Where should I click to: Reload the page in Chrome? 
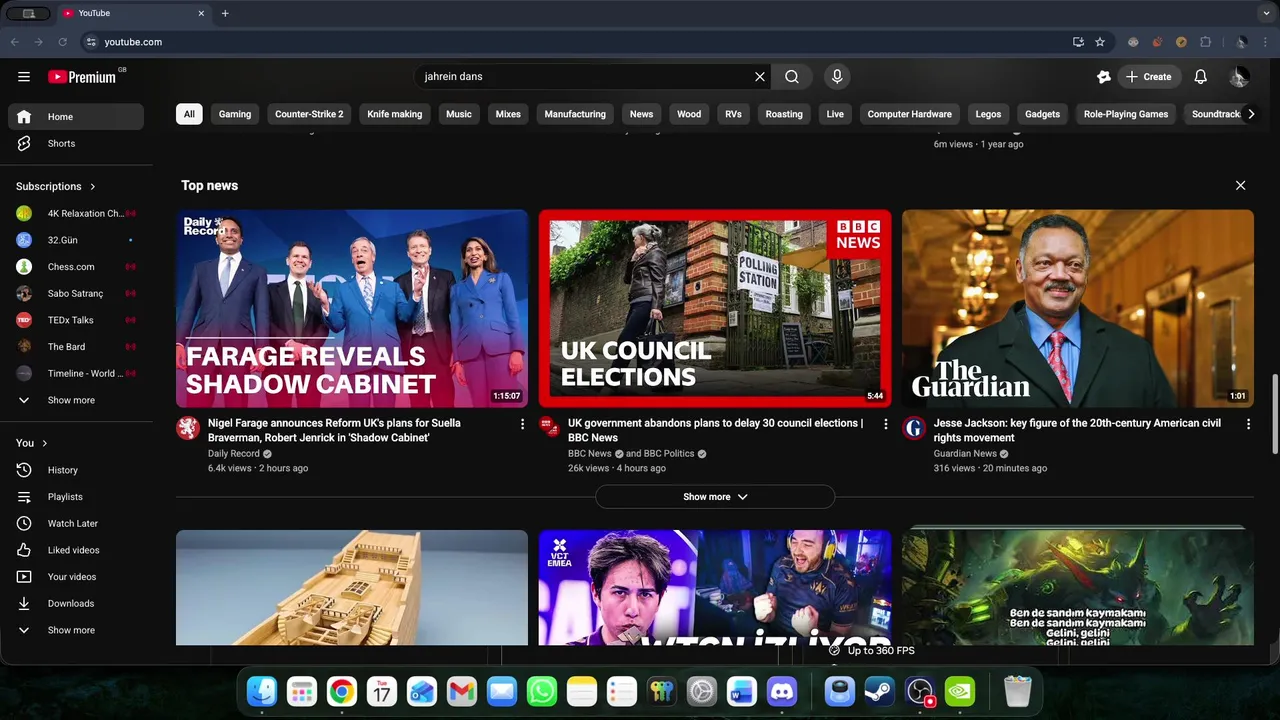pos(62,42)
